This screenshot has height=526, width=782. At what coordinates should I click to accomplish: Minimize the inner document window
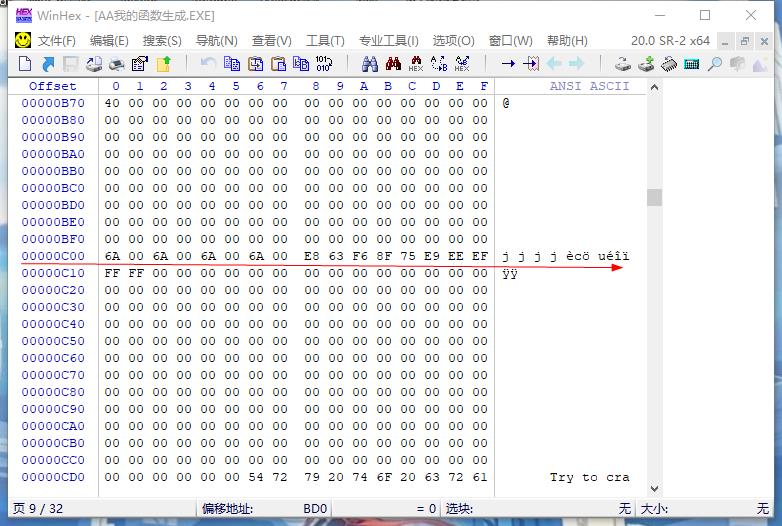(x=725, y=41)
